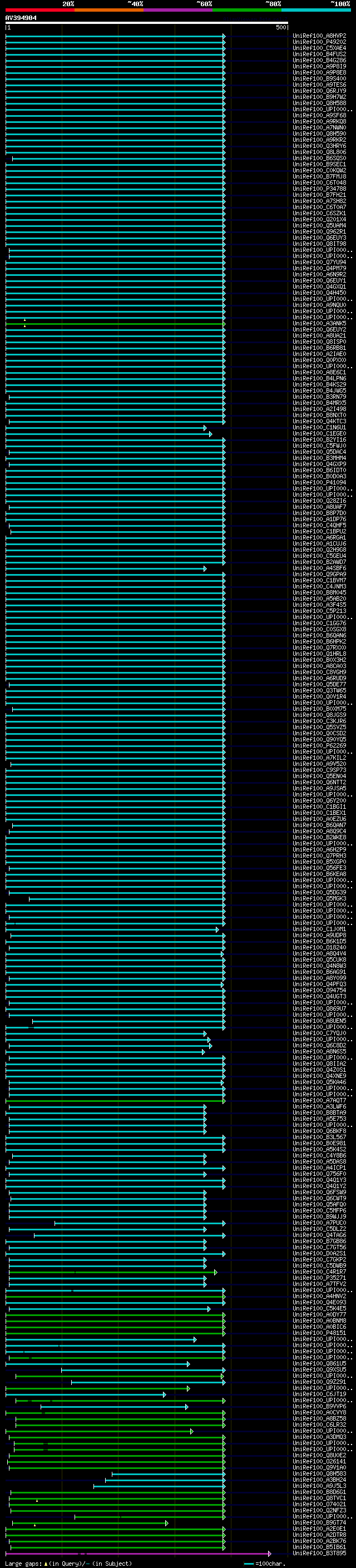356x1568 pixels.
Task: Click the white query length bar
Action: pyautogui.click(x=147, y=22)
